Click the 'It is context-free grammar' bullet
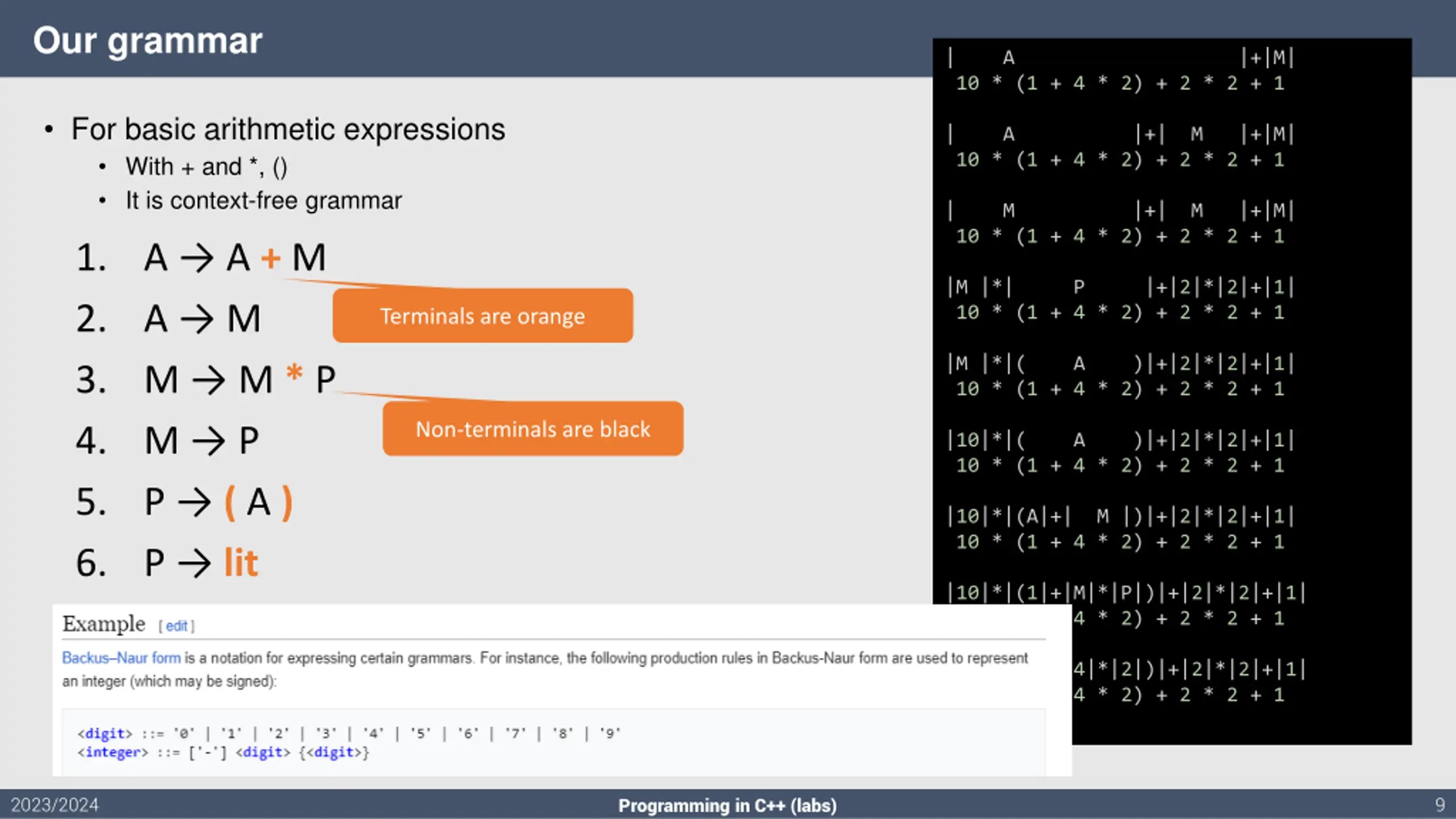The image size is (1456, 819). point(263,201)
